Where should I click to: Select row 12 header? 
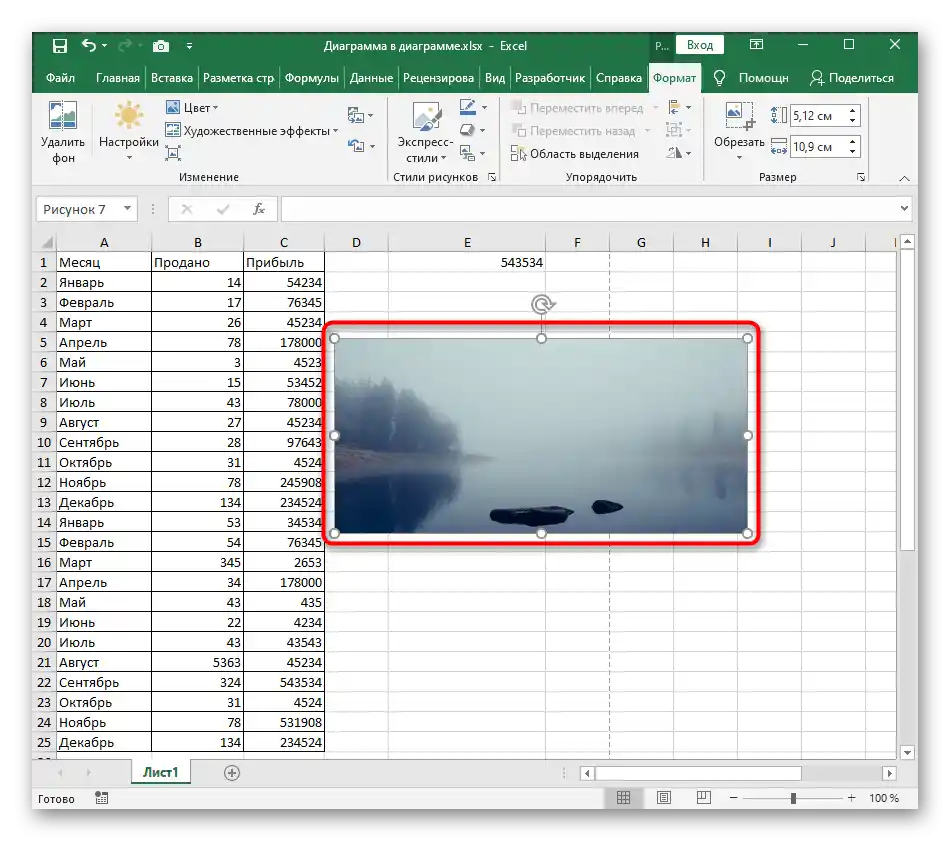point(44,482)
